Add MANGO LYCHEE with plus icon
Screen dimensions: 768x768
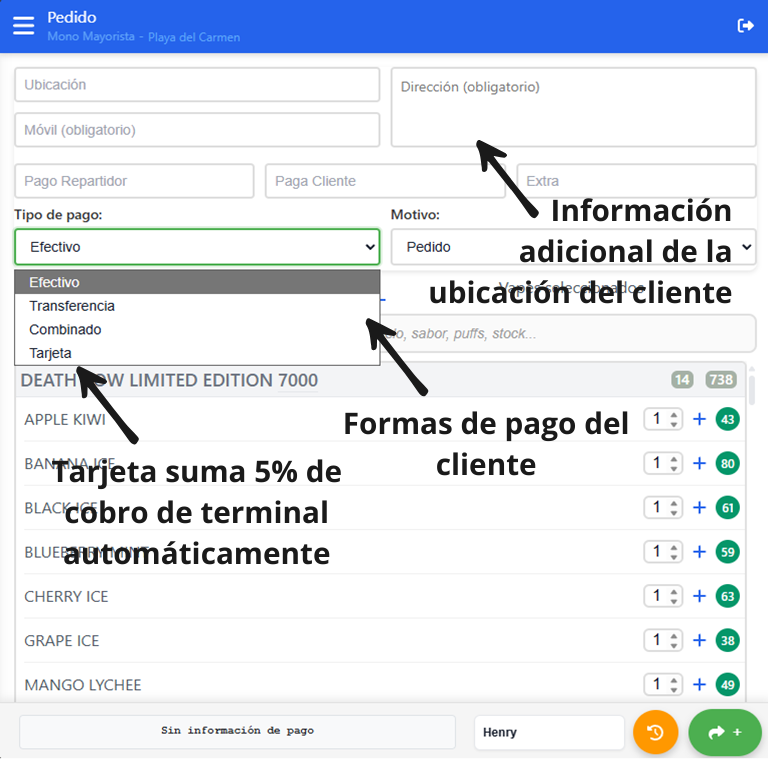click(700, 684)
